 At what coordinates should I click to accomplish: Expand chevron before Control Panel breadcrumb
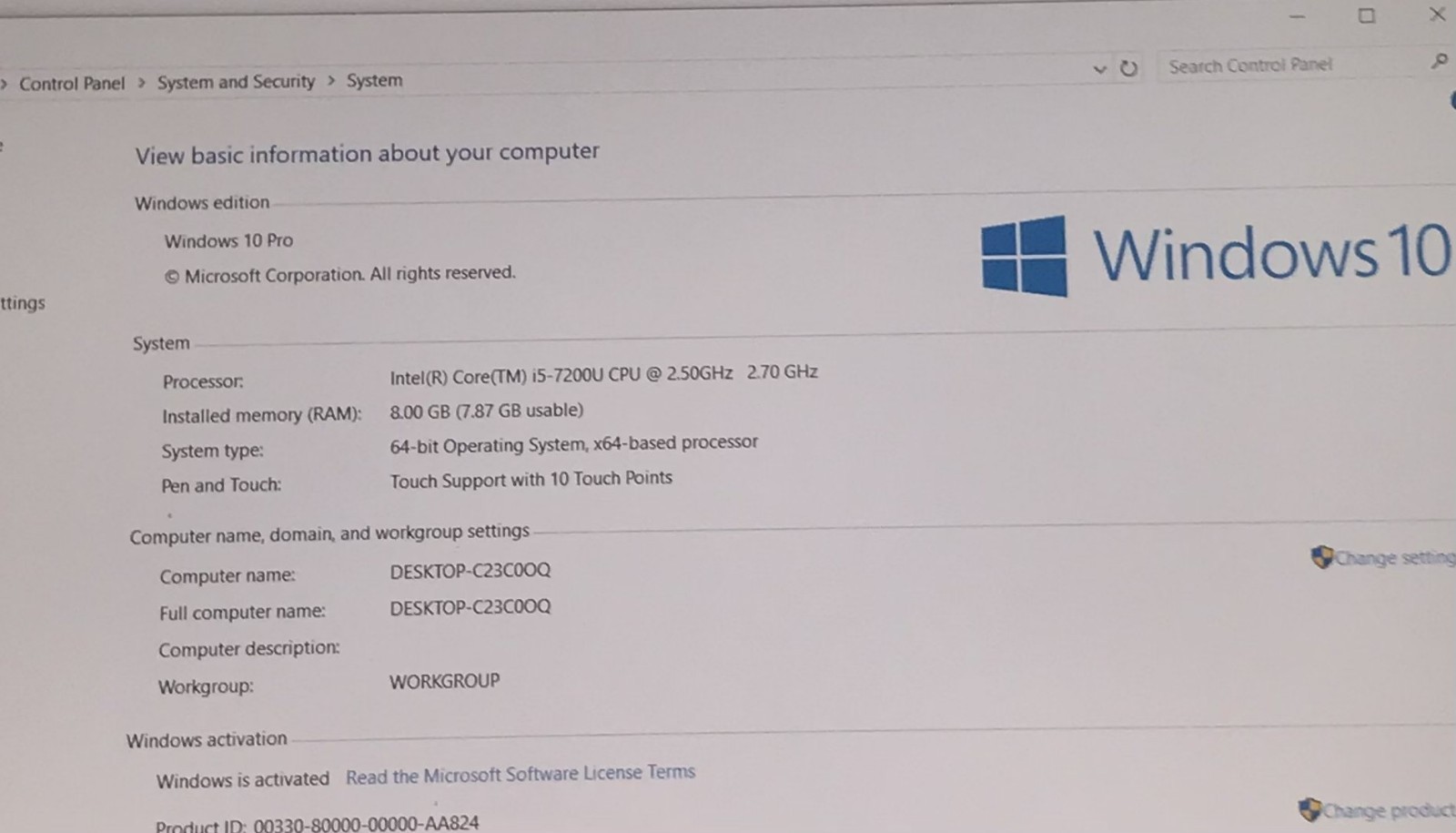coord(4,84)
